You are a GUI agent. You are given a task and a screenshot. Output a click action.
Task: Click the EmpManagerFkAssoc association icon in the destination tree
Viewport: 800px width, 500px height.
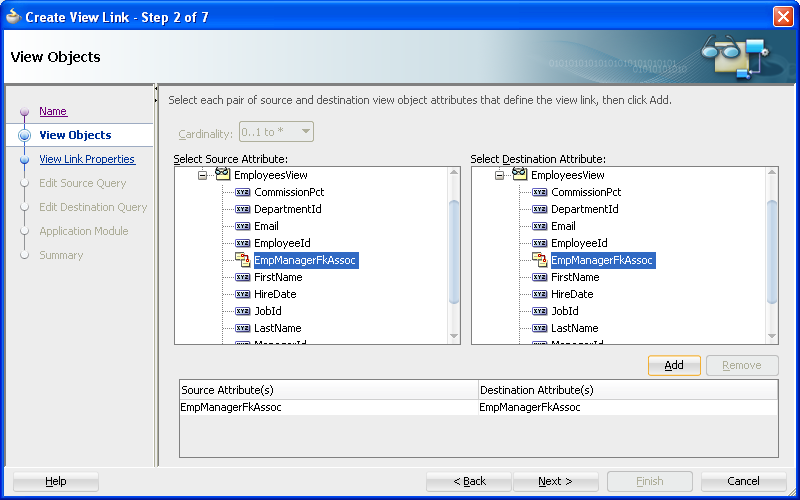539,260
